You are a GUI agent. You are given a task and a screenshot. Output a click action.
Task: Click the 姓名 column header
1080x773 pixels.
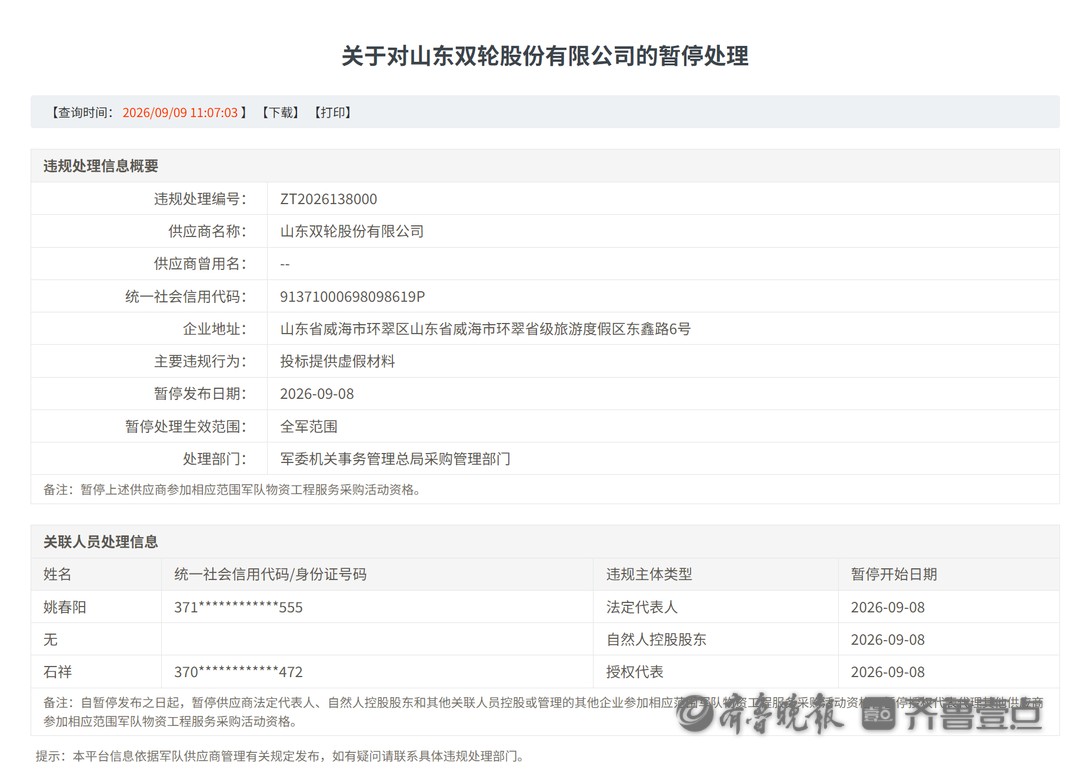[x=57, y=575]
